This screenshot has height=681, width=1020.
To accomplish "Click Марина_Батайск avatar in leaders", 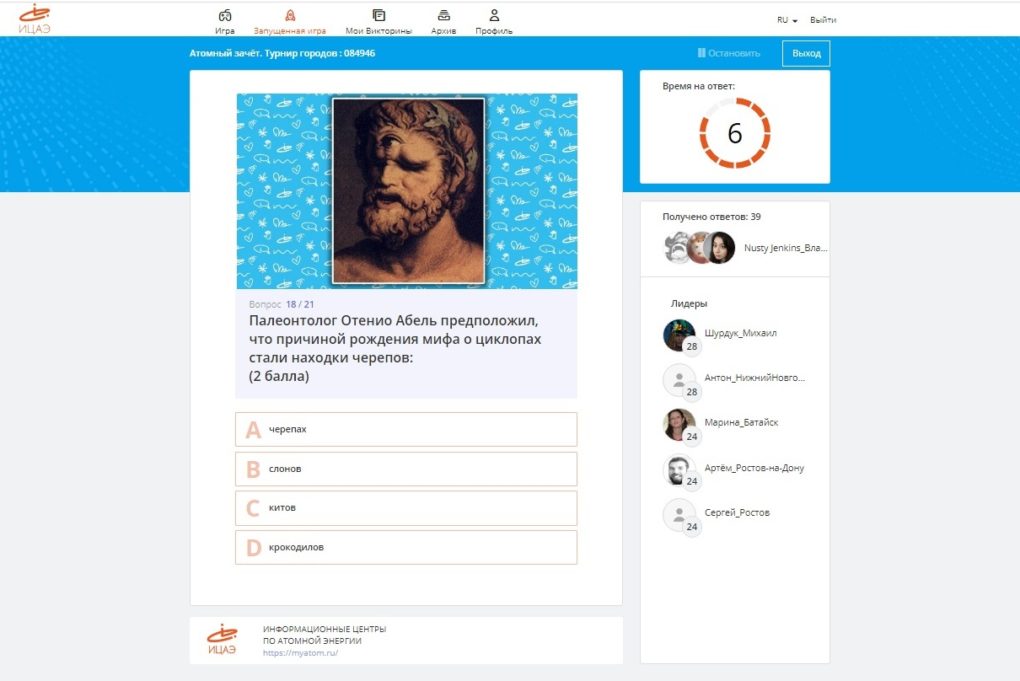I will tap(678, 425).
